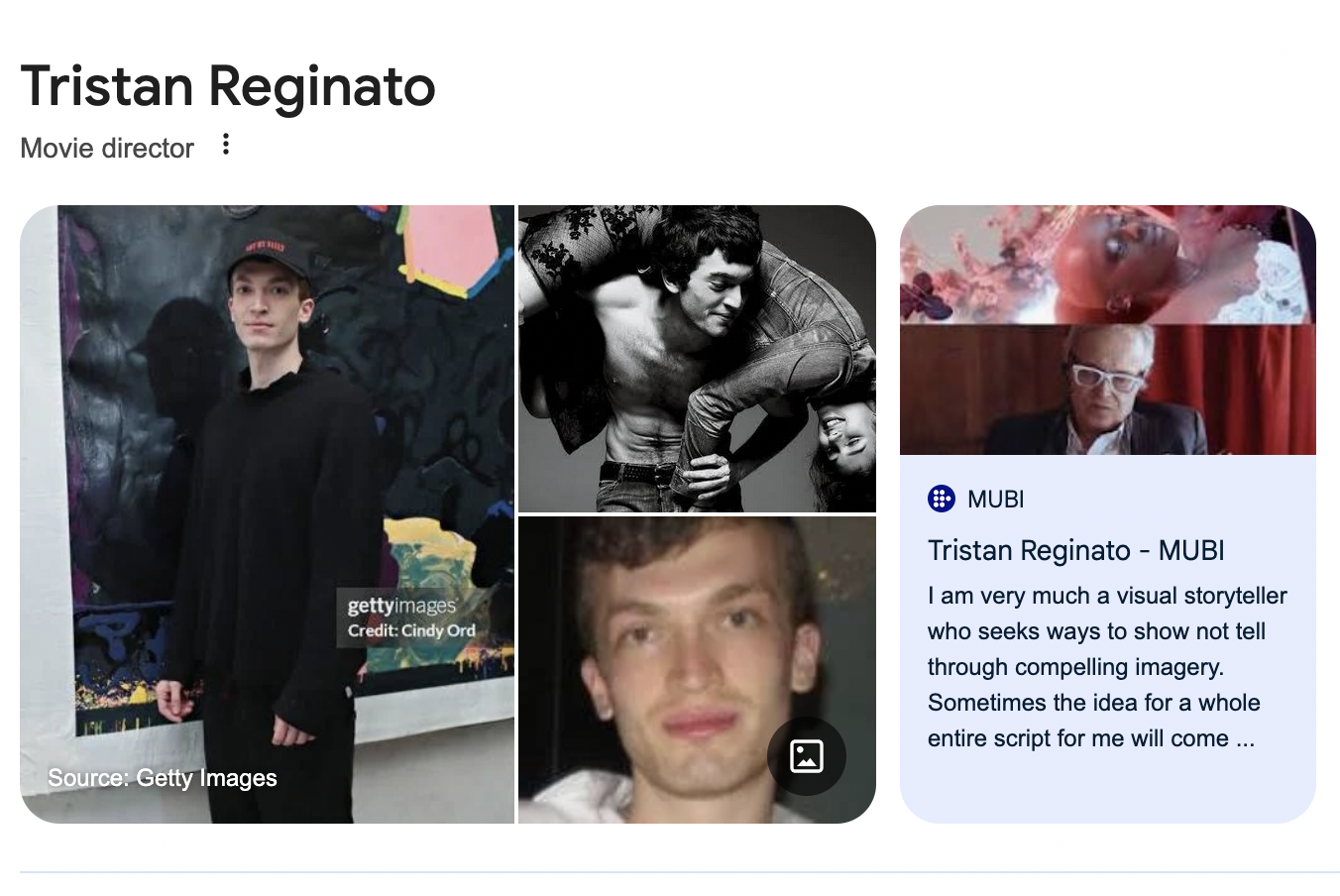Open the large Getty photo of man in cap

(x=268, y=513)
